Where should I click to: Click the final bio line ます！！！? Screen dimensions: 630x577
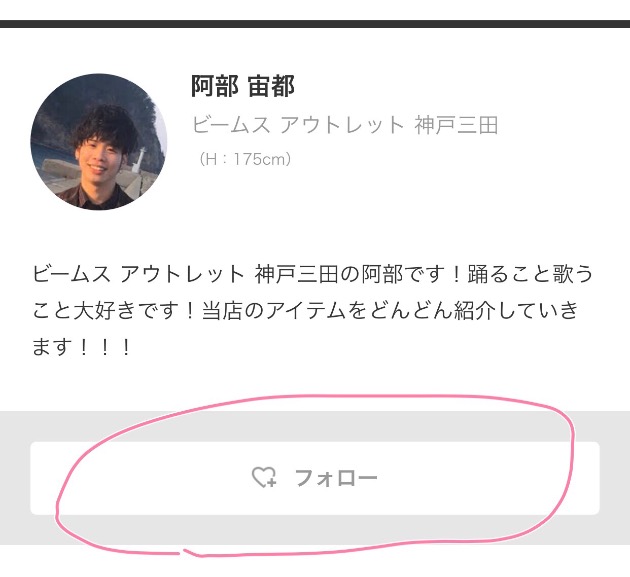pyautogui.click(x=82, y=347)
